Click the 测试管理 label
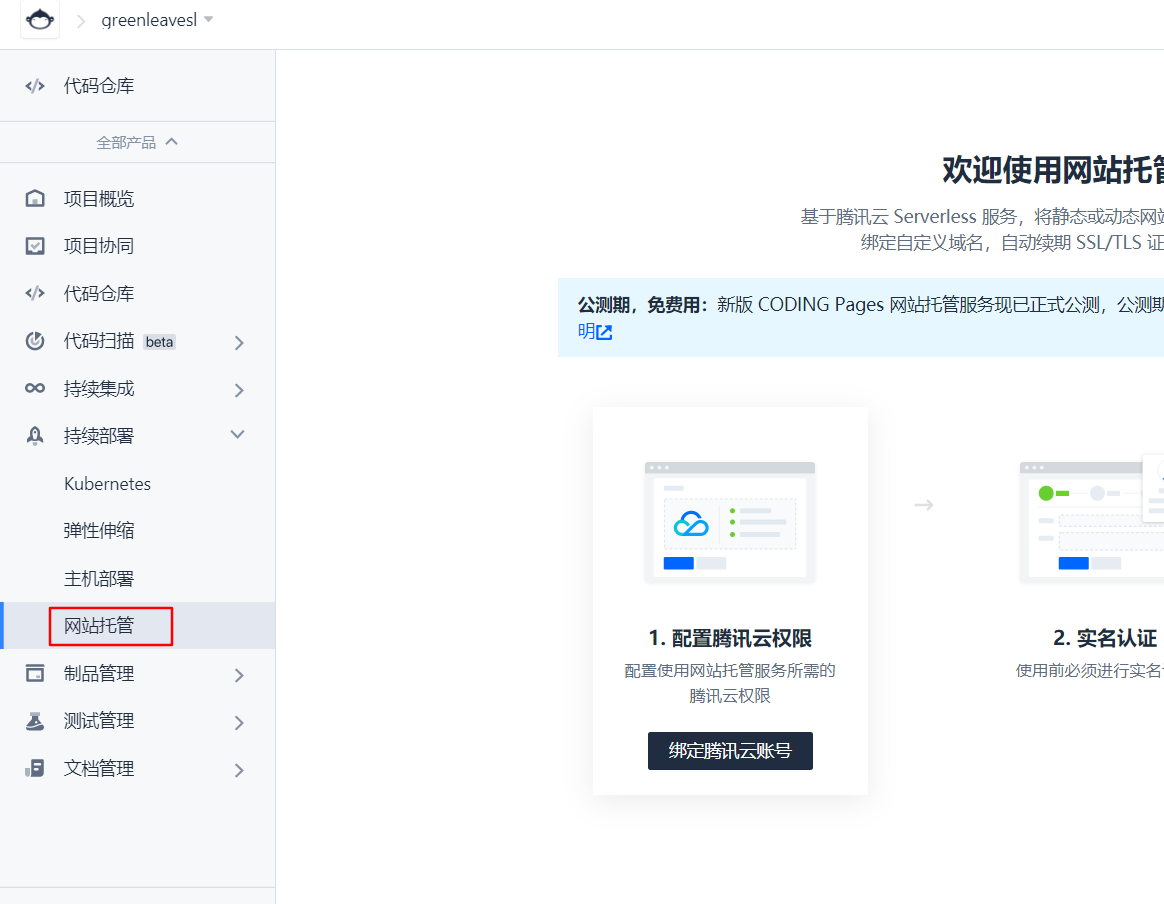 coord(99,721)
